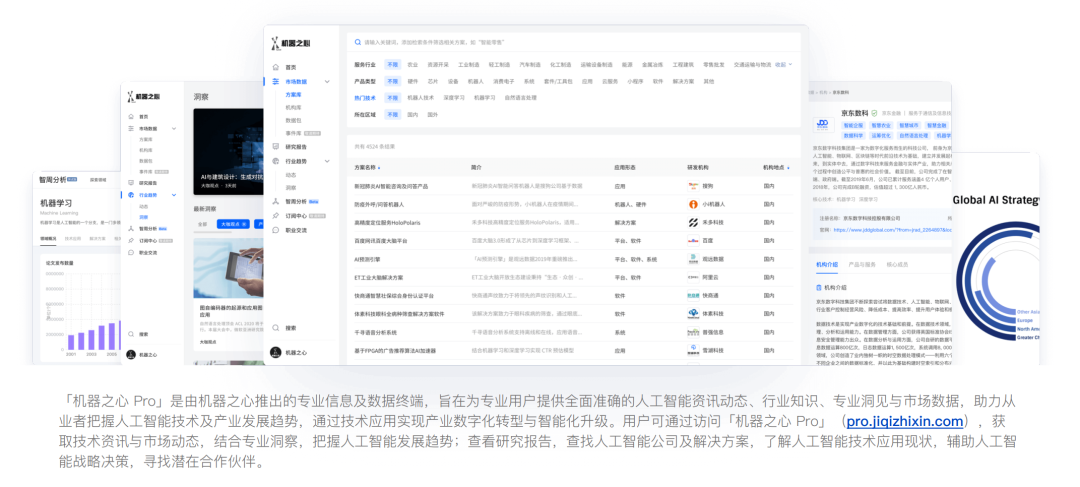1080x487 pixels.
Task: Click 搜狗 company logo in results table
Action: click(693, 186)
